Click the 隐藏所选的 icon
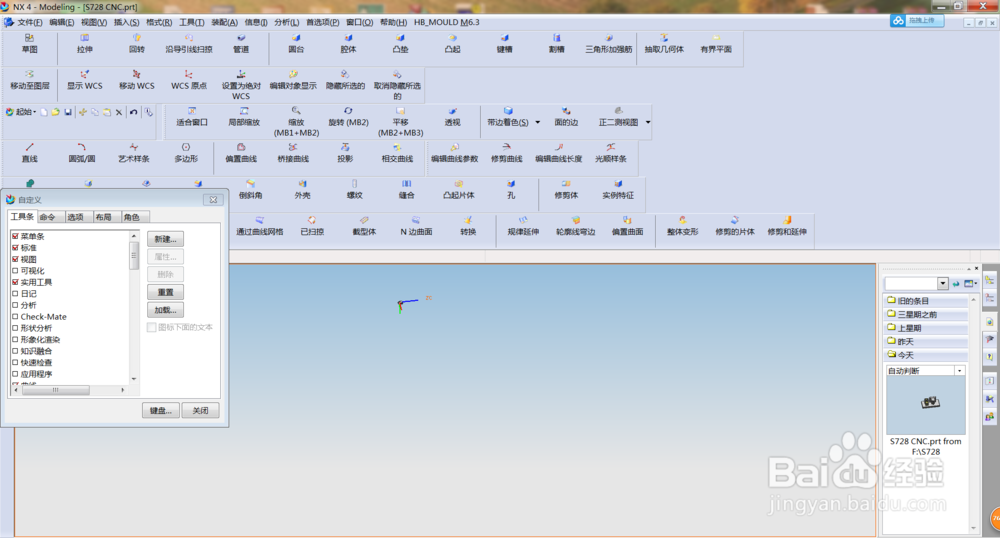This screenshot has width=1000, height=538. [x=345, y=75]
